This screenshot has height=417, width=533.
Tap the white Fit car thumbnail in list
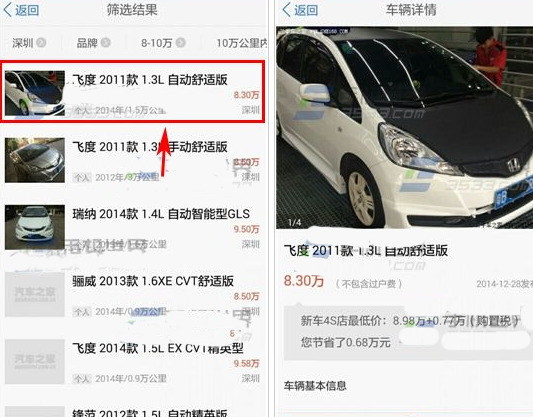pos(35,93)
